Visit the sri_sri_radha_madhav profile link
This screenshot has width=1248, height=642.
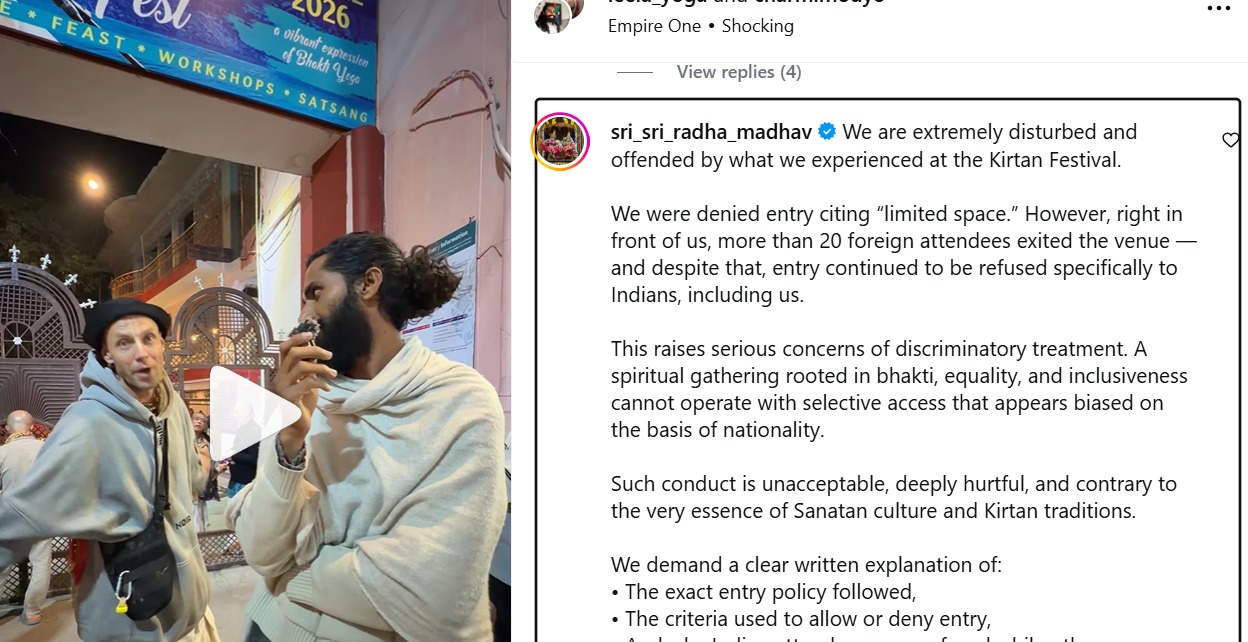(711, 131)
